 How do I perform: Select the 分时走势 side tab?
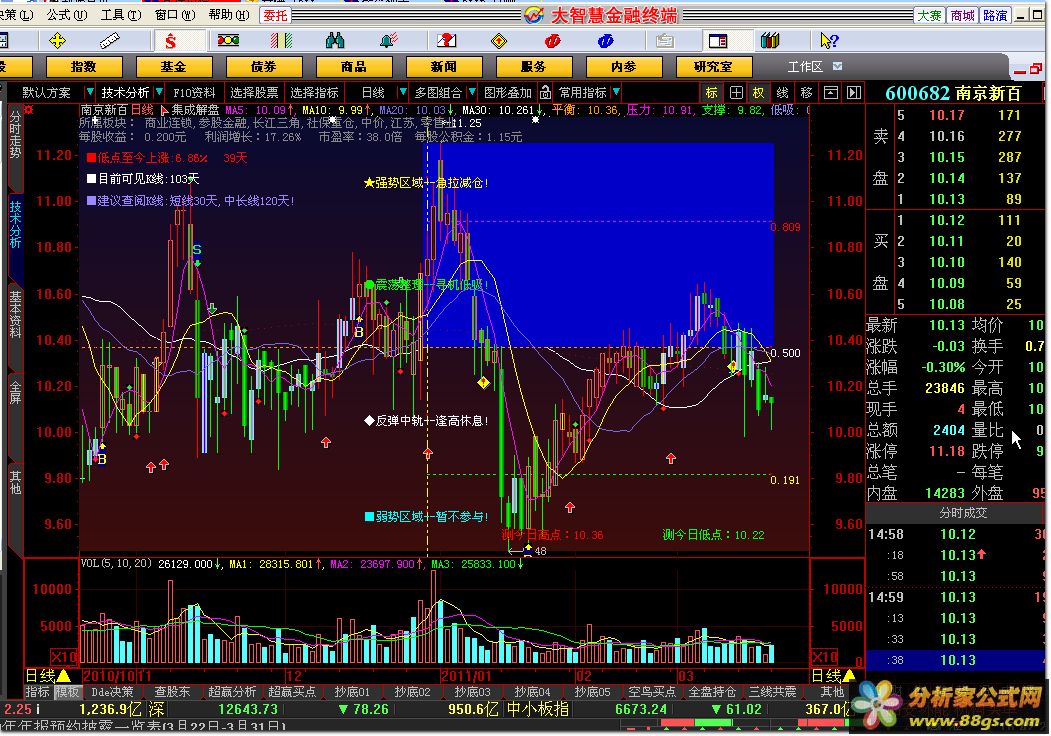[x=15, y=134]
